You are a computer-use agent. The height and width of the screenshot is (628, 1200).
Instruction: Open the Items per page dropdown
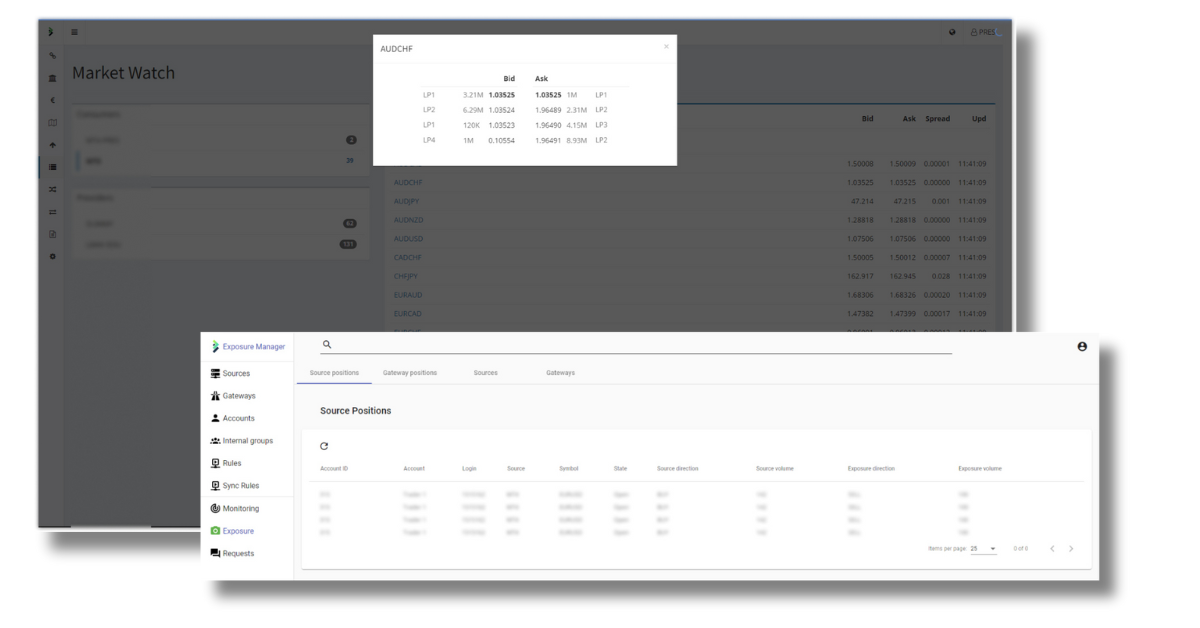[984, 548]
